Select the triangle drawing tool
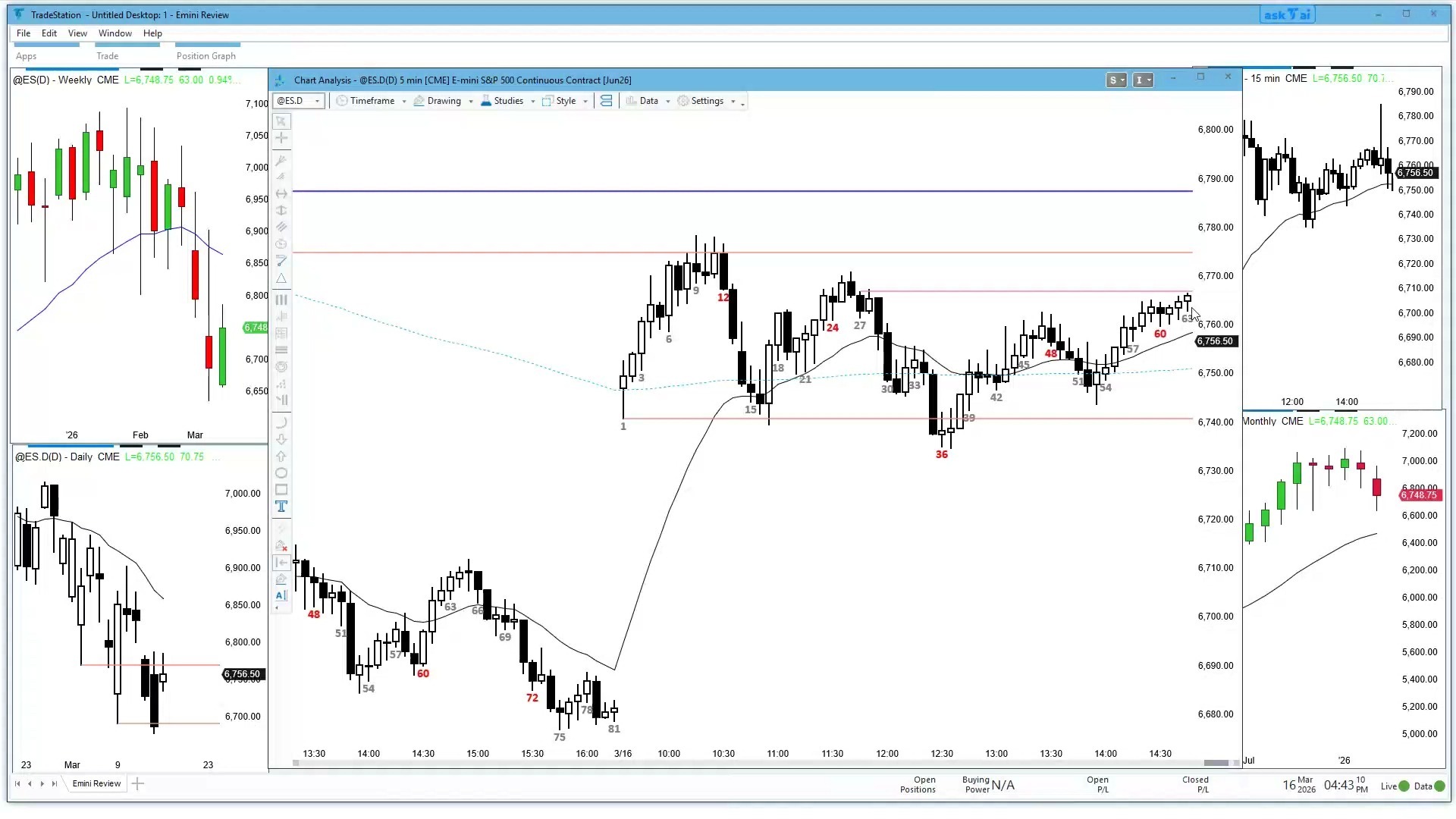Image resolution: width=1456 pixels, height=819 pixels. coord(281,279)
